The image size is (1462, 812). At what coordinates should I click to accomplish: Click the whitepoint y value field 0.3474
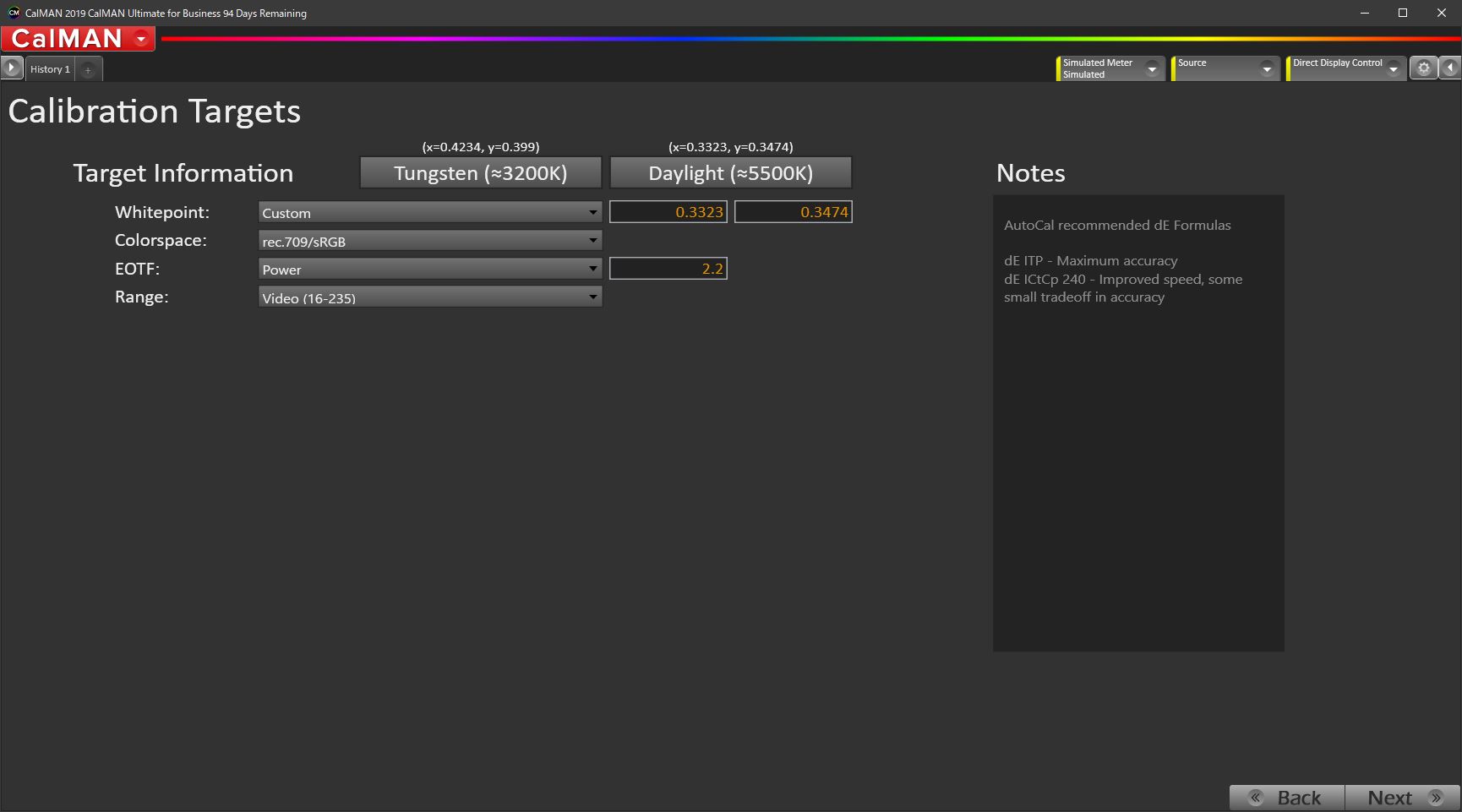(x=793, y=212)
